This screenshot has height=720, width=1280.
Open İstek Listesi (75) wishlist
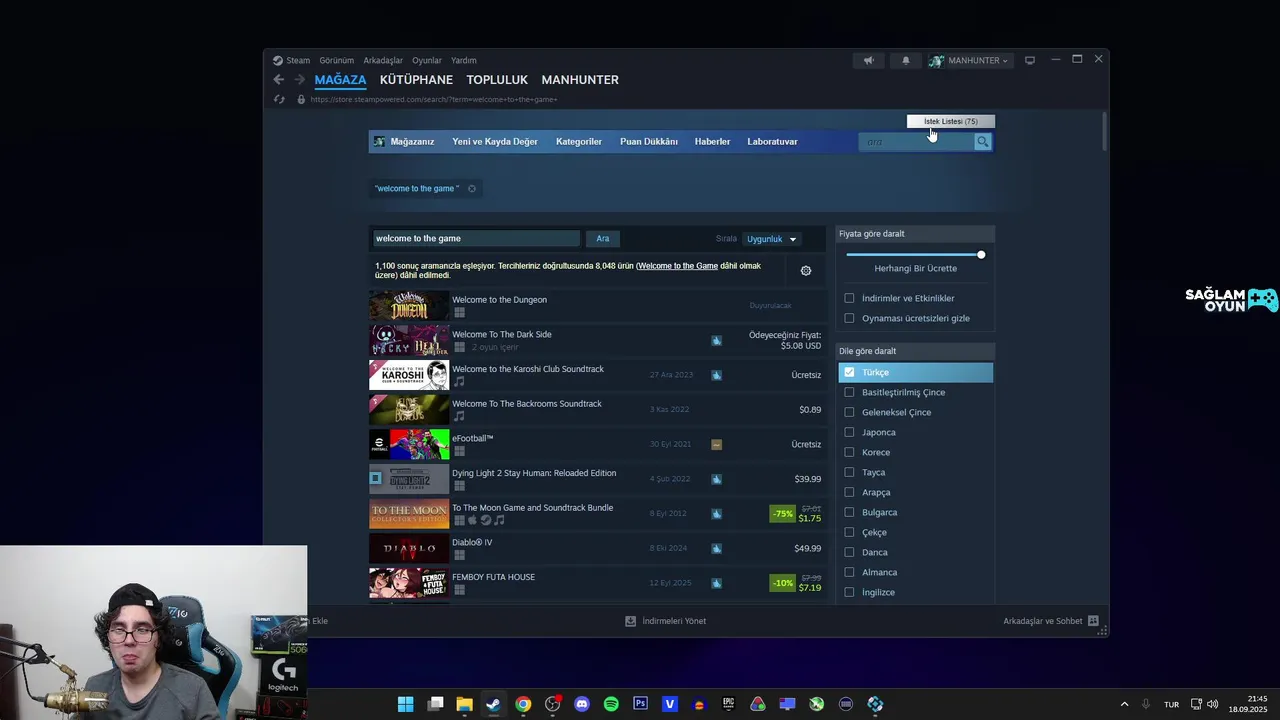click(951, 121)
